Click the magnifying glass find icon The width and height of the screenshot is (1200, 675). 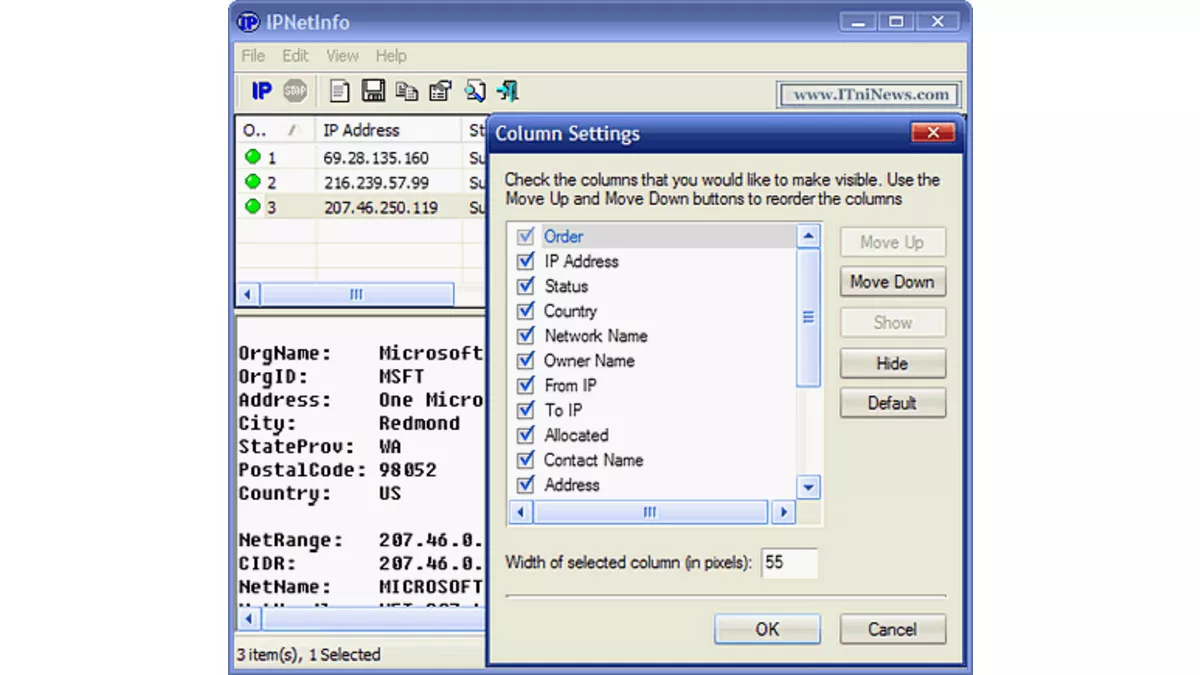point(474,92)
